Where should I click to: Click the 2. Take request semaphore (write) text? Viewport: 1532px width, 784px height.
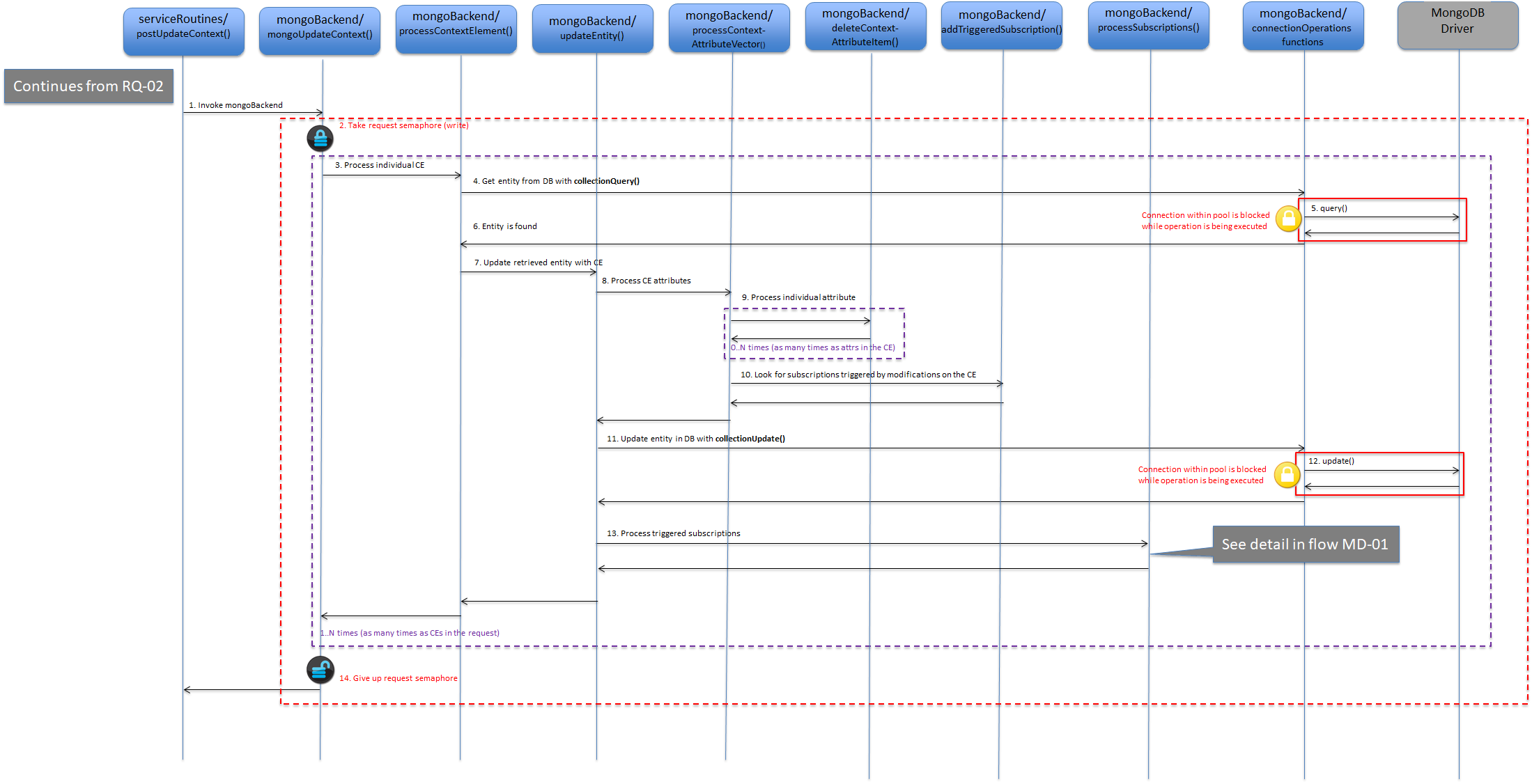coord(403,125)
